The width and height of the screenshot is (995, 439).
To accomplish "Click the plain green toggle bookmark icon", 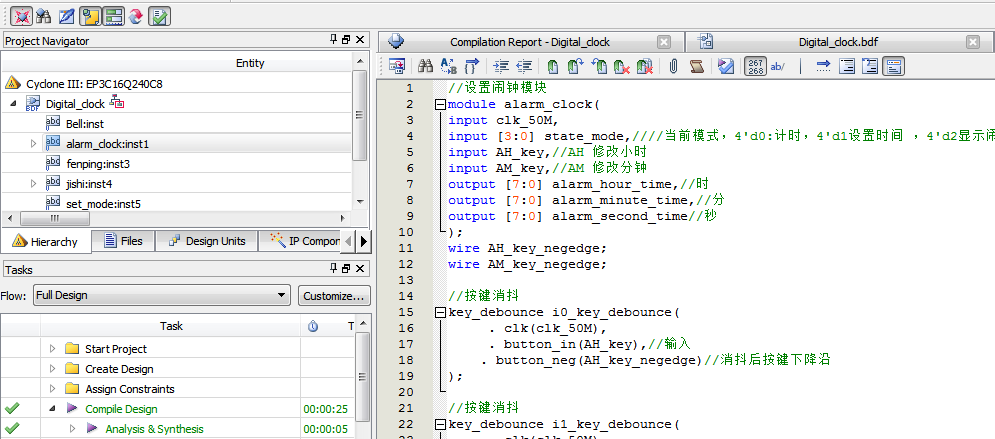I will (x=553, y=66).
